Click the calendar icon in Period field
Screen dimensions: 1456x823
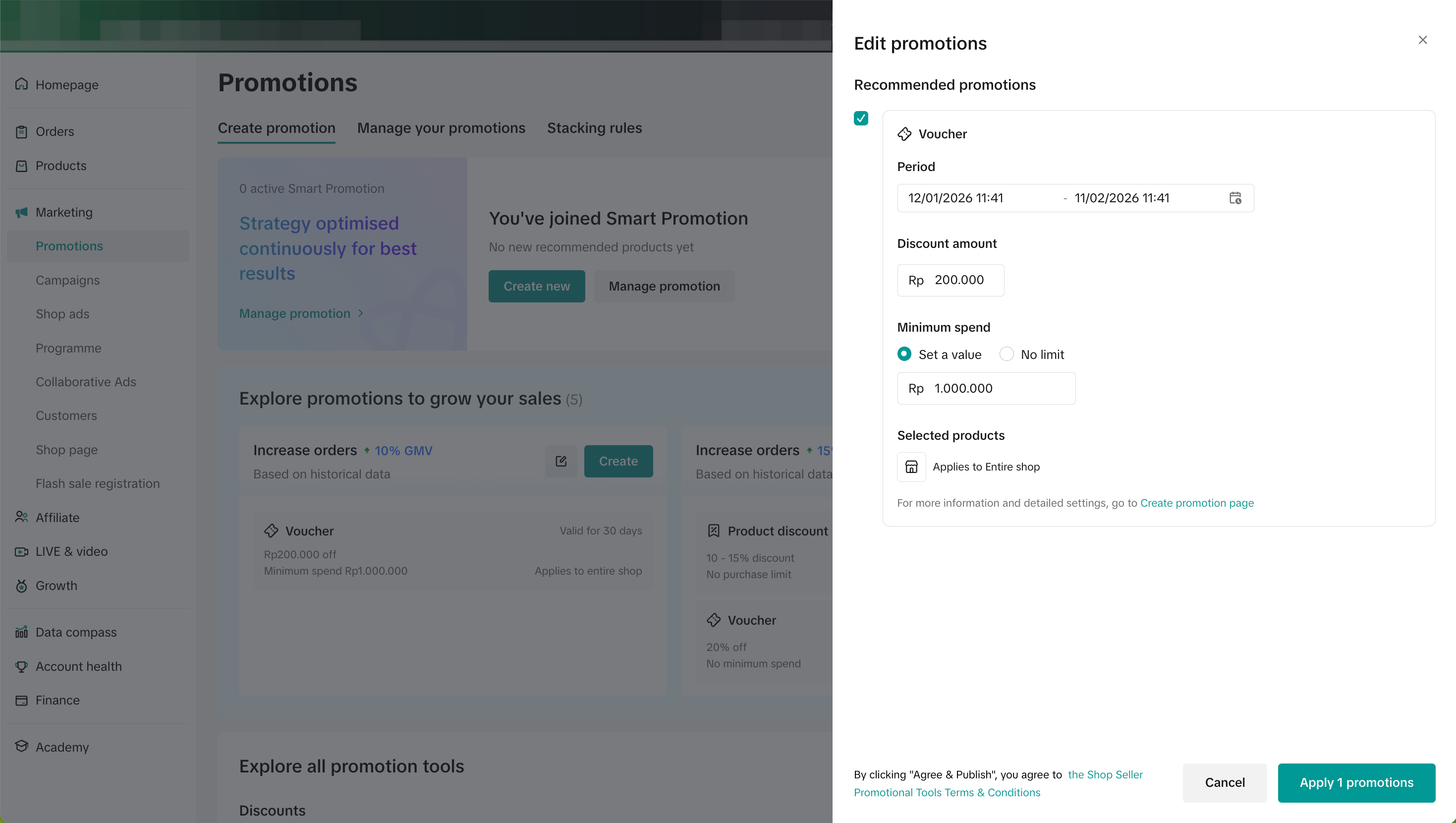point(1235,198)
